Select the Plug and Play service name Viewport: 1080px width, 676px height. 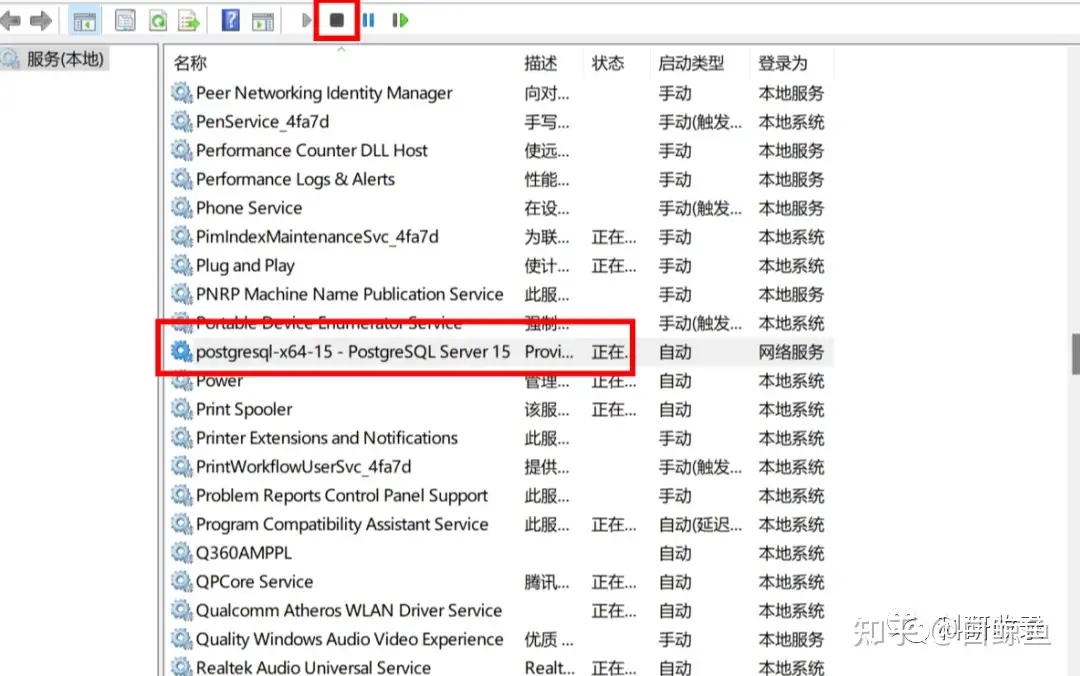point(245,265)
